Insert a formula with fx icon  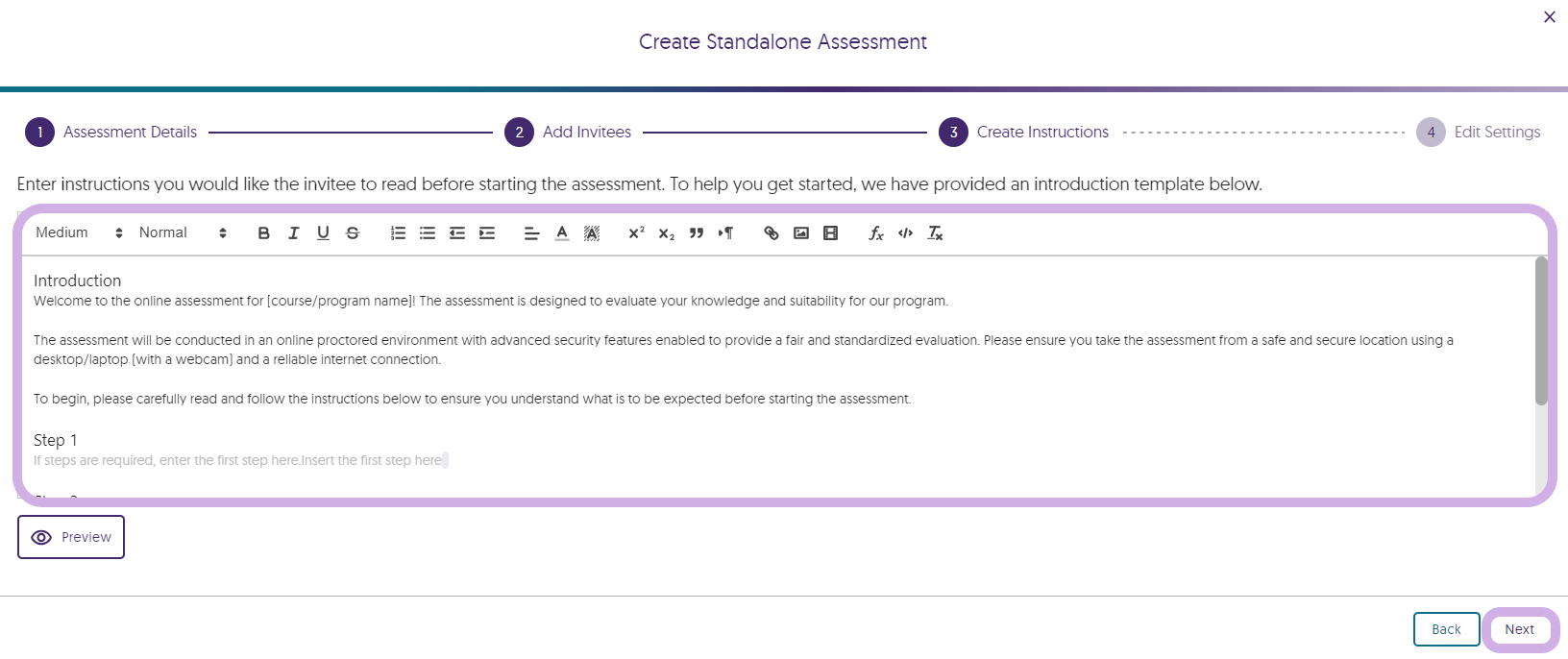tap(876, 233)
